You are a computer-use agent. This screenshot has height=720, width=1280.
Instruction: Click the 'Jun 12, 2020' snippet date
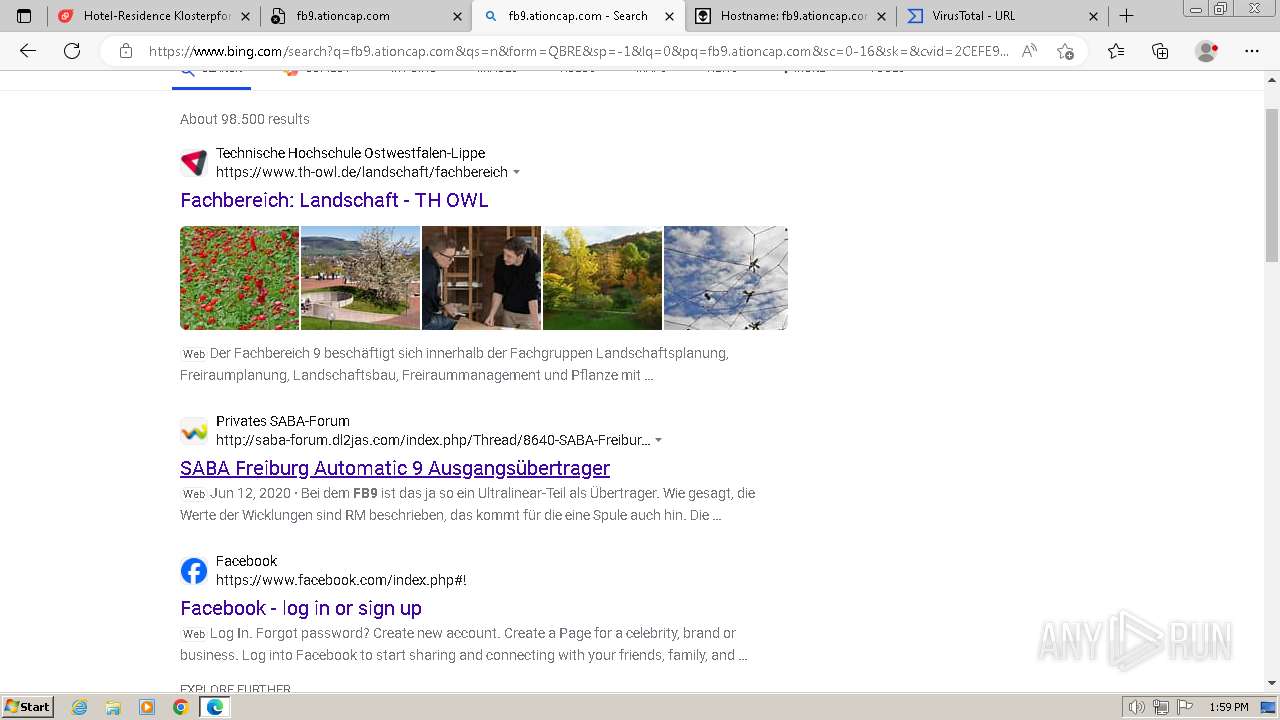[x=250, y=493]
